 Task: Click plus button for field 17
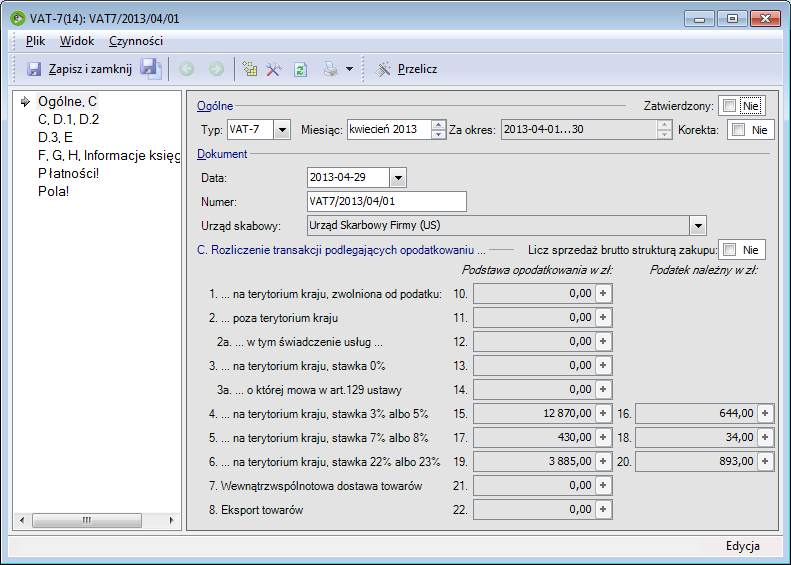click(603, 437)
